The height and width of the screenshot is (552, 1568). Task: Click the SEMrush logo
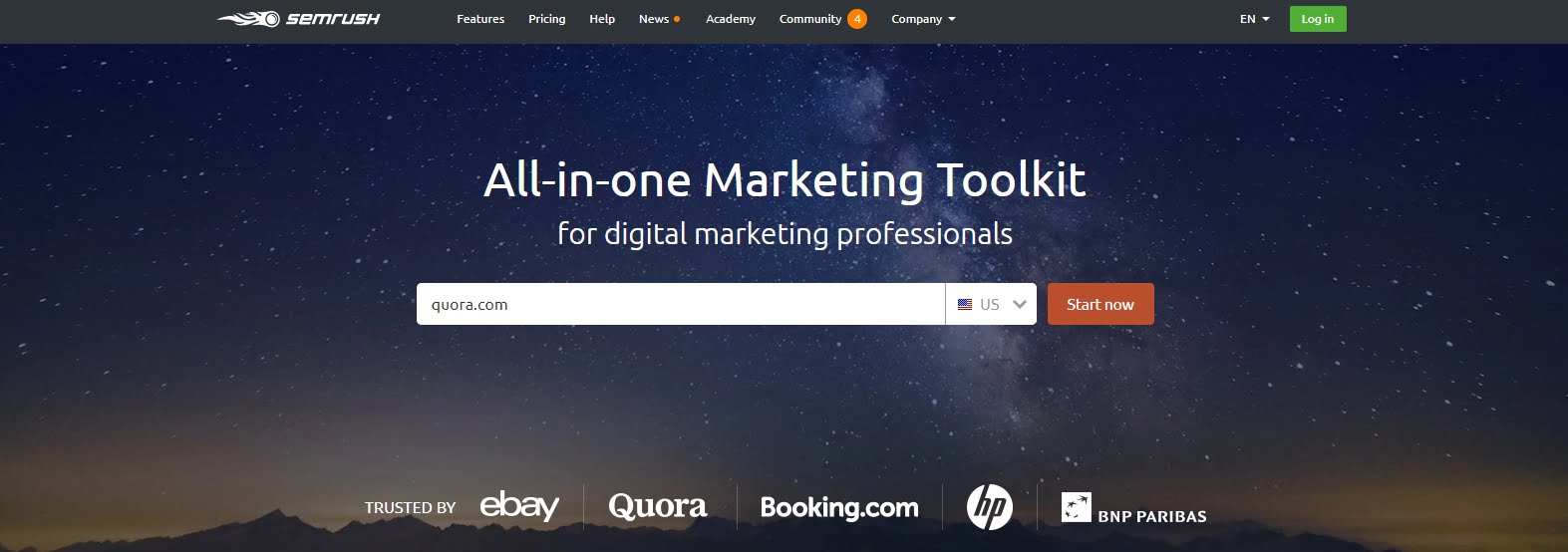(298, 19)
